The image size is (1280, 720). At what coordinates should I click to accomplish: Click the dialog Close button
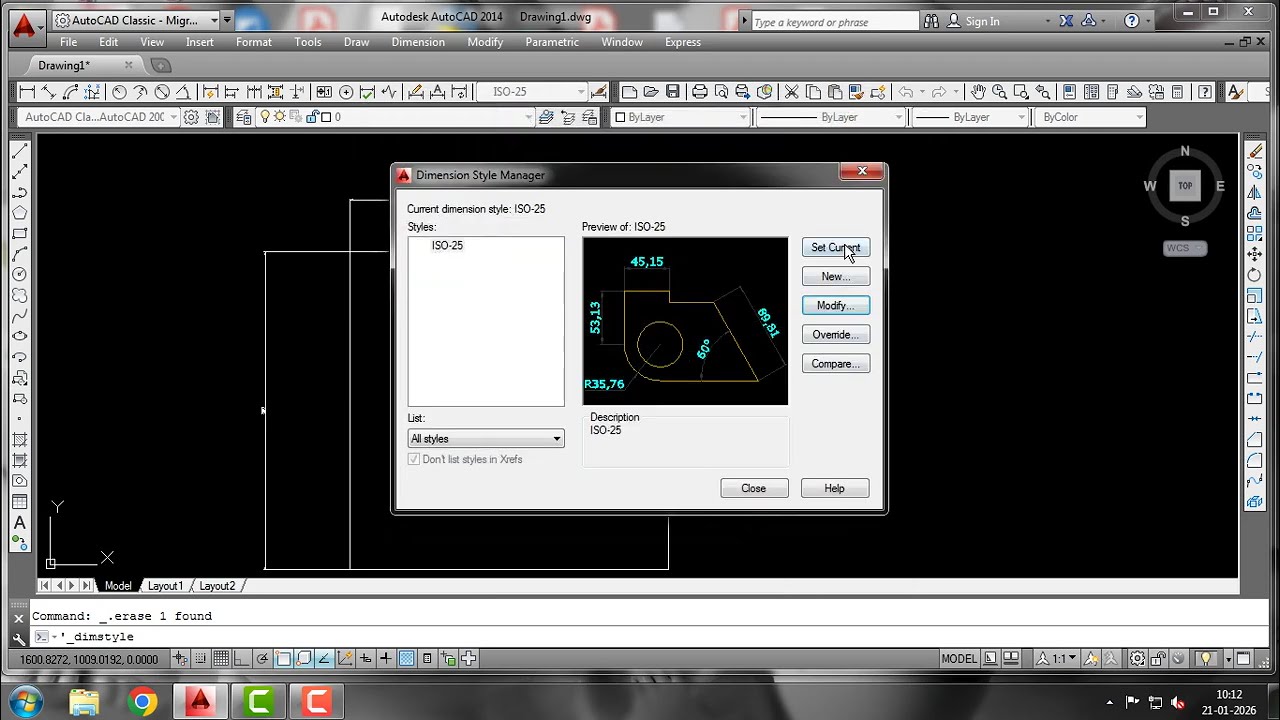[x=754, y=488]
